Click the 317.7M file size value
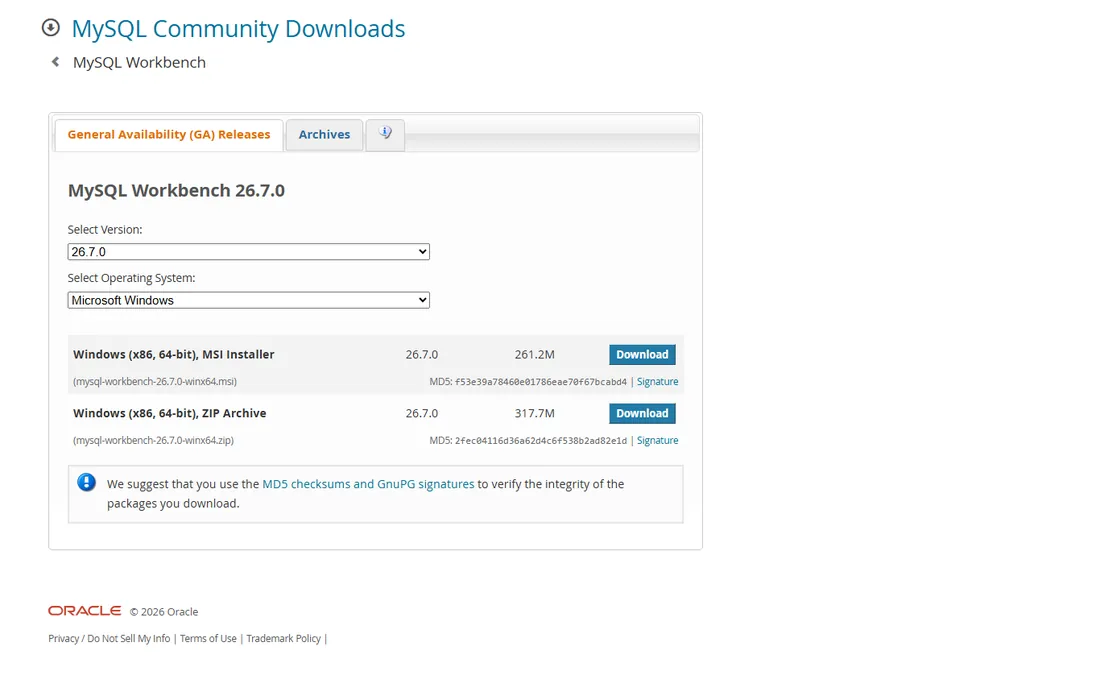Screen dimensions: 1100x688 [x=535, y=414]
